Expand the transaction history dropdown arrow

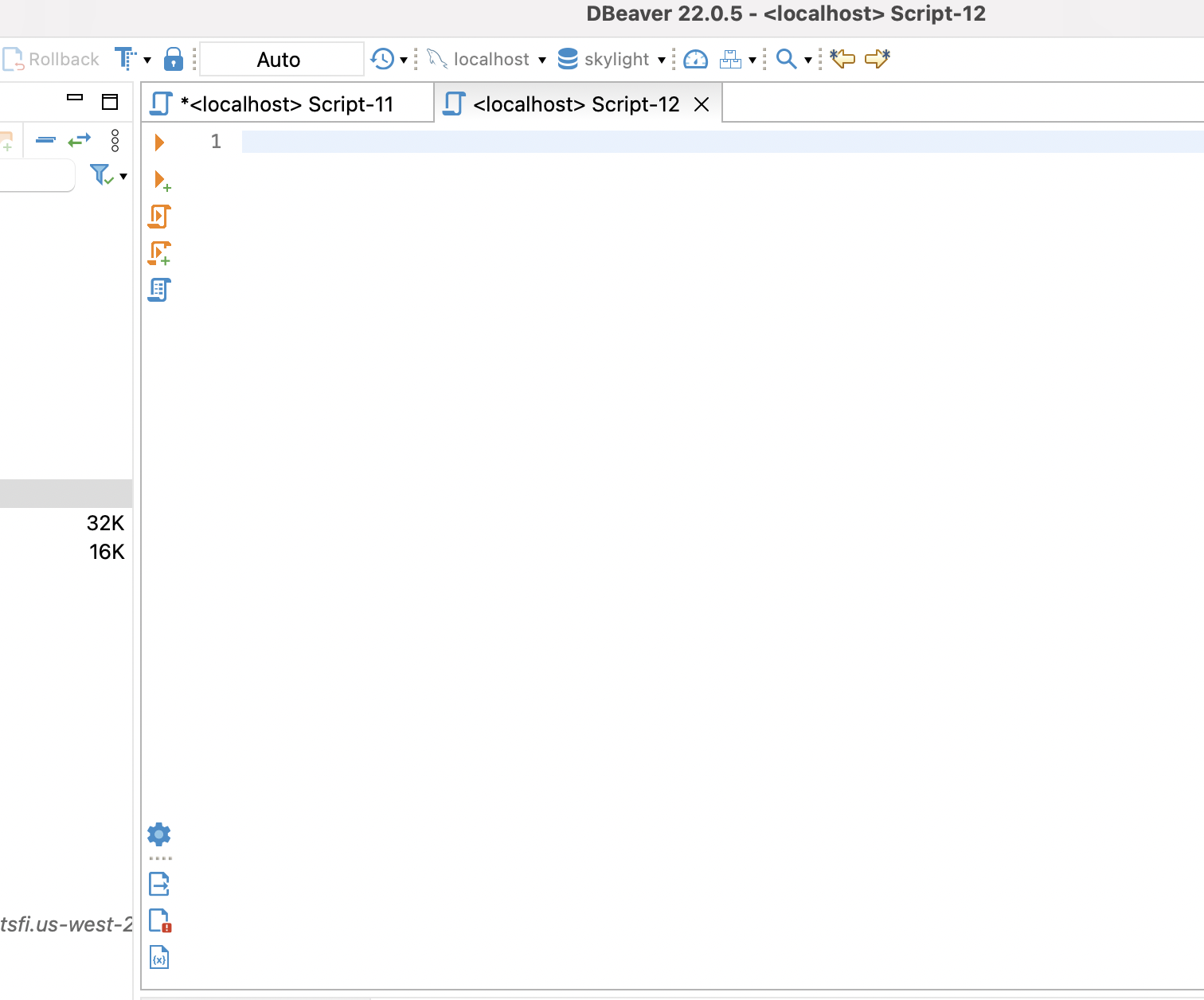404,61
